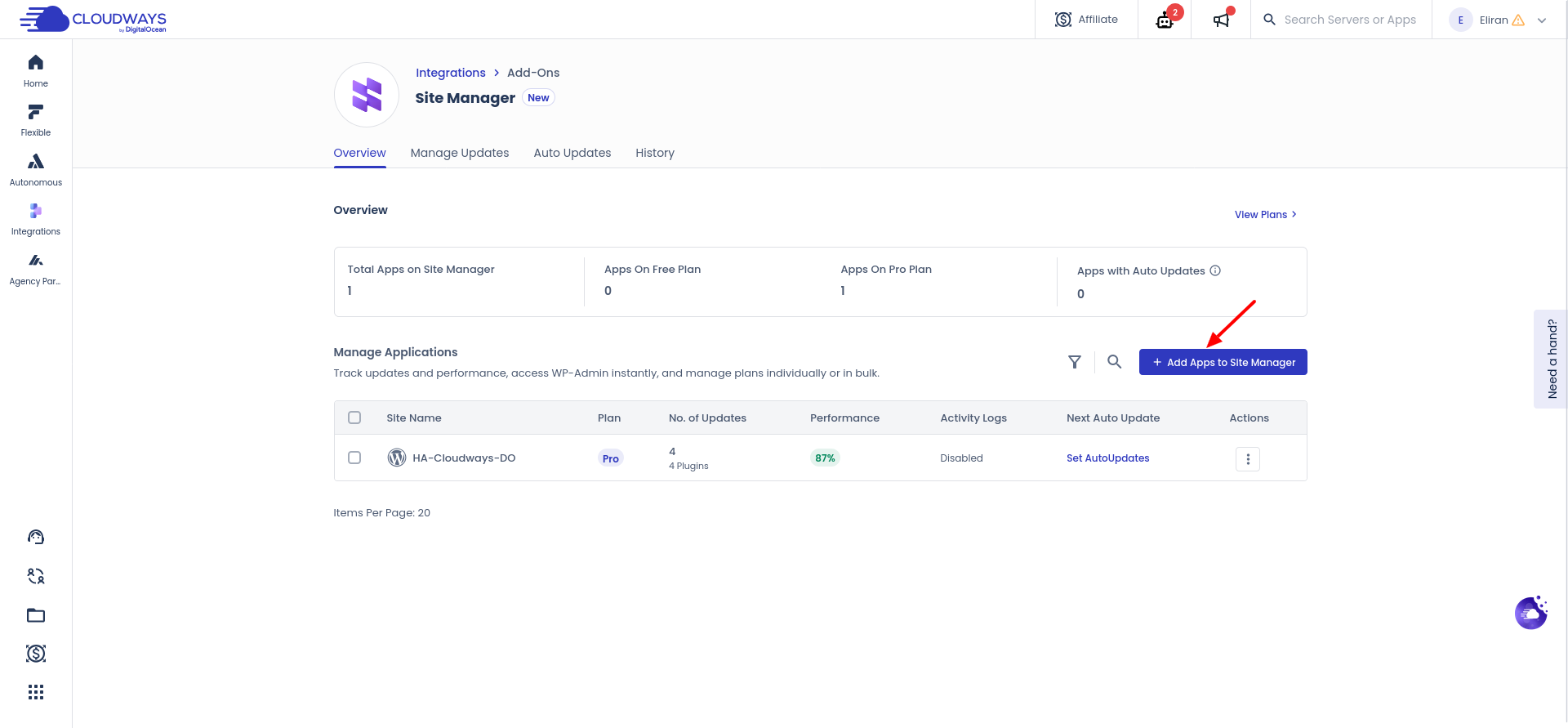The width and height of the screenshot is (1568, 728).
Task: Open Integrations in sidebar
Action: click(36, 220)
